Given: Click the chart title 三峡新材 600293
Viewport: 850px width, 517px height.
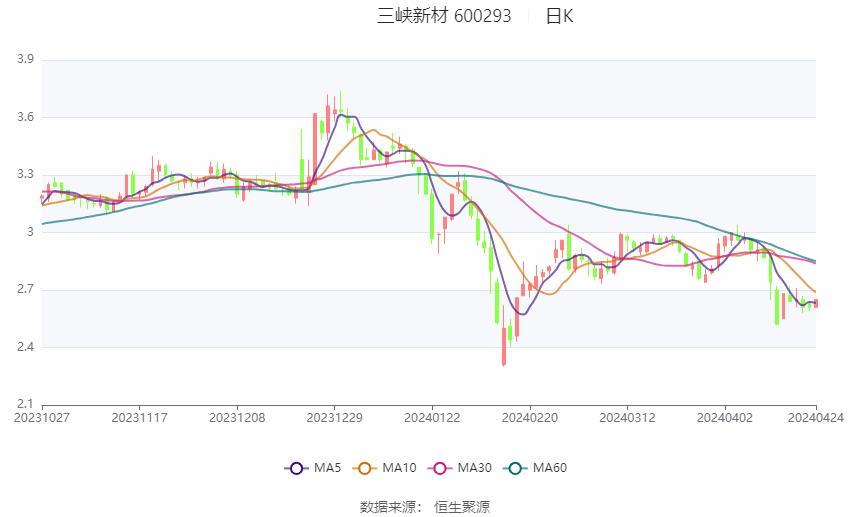Looking at the screenshot, I should coord(444,16).
